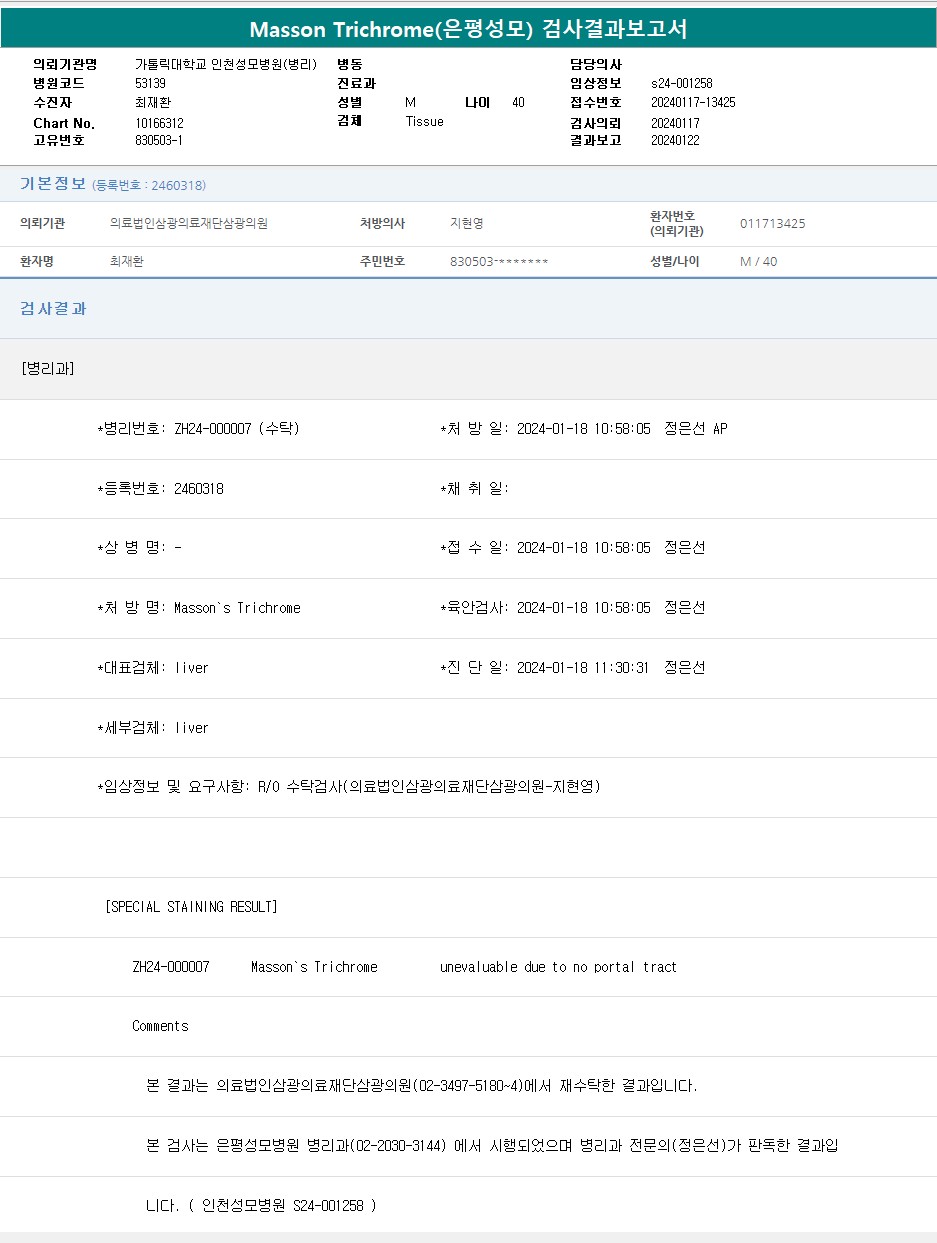The image size is (937, 1243).
Task: Select the 접수번호 value 20240117-13425
Action: 692,102
